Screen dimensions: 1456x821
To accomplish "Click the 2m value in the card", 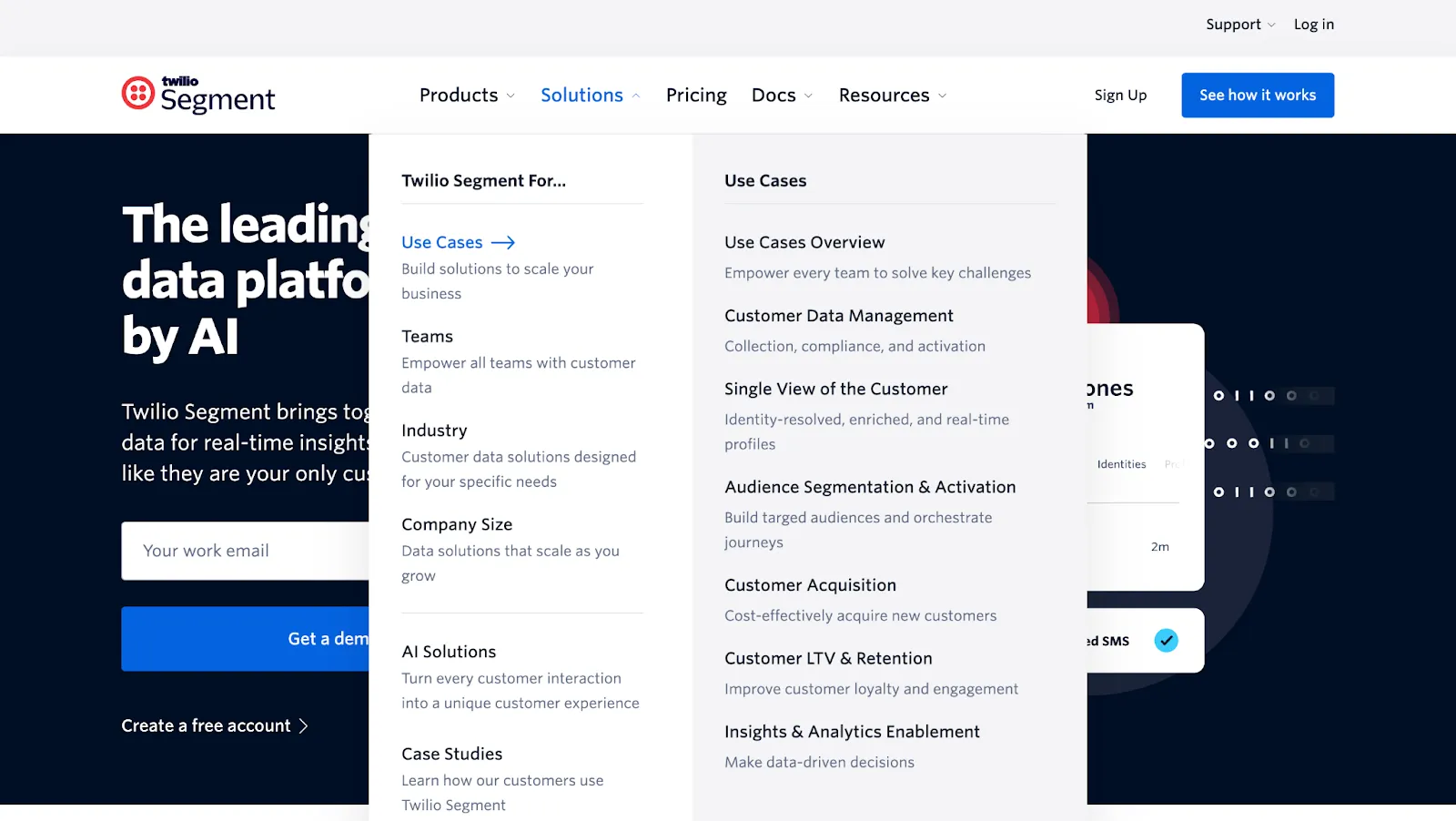I will coord(1159,547).
